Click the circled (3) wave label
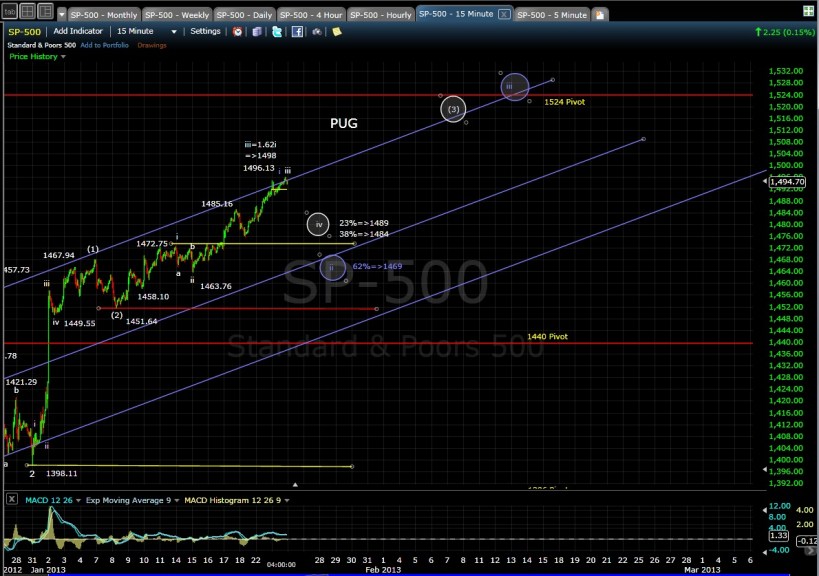Screen dimensions: 819x576 click(x=453, y=109)
